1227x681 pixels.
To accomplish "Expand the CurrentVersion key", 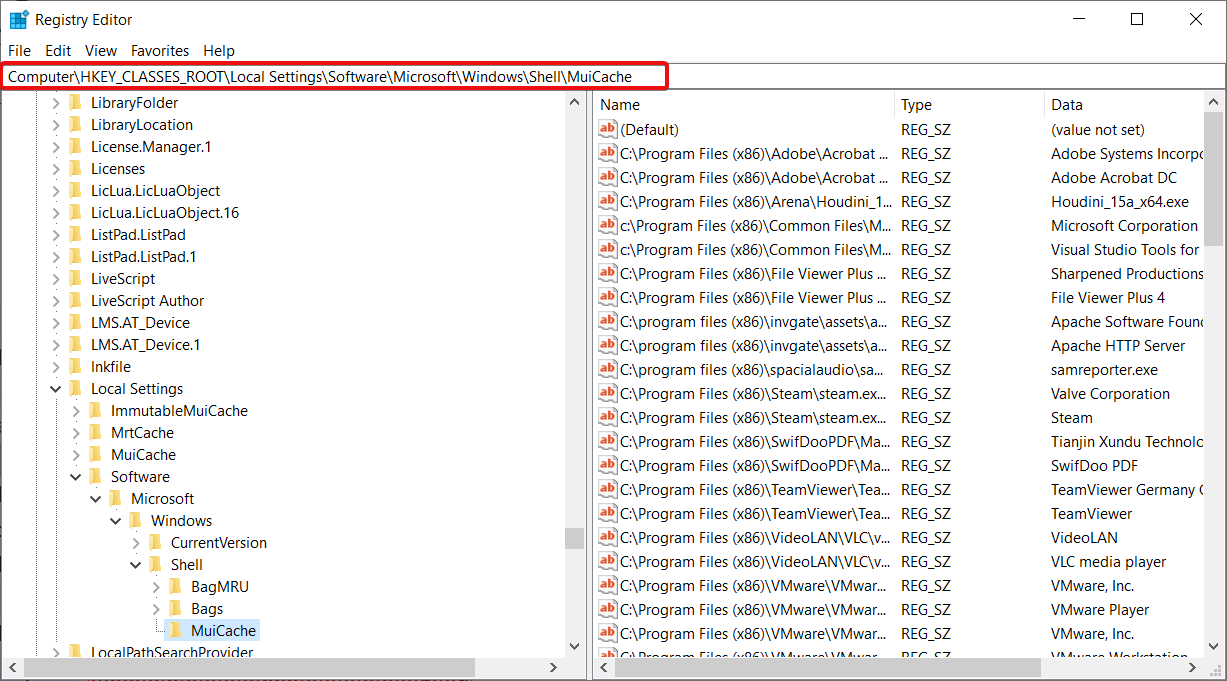I will (136, 543).
